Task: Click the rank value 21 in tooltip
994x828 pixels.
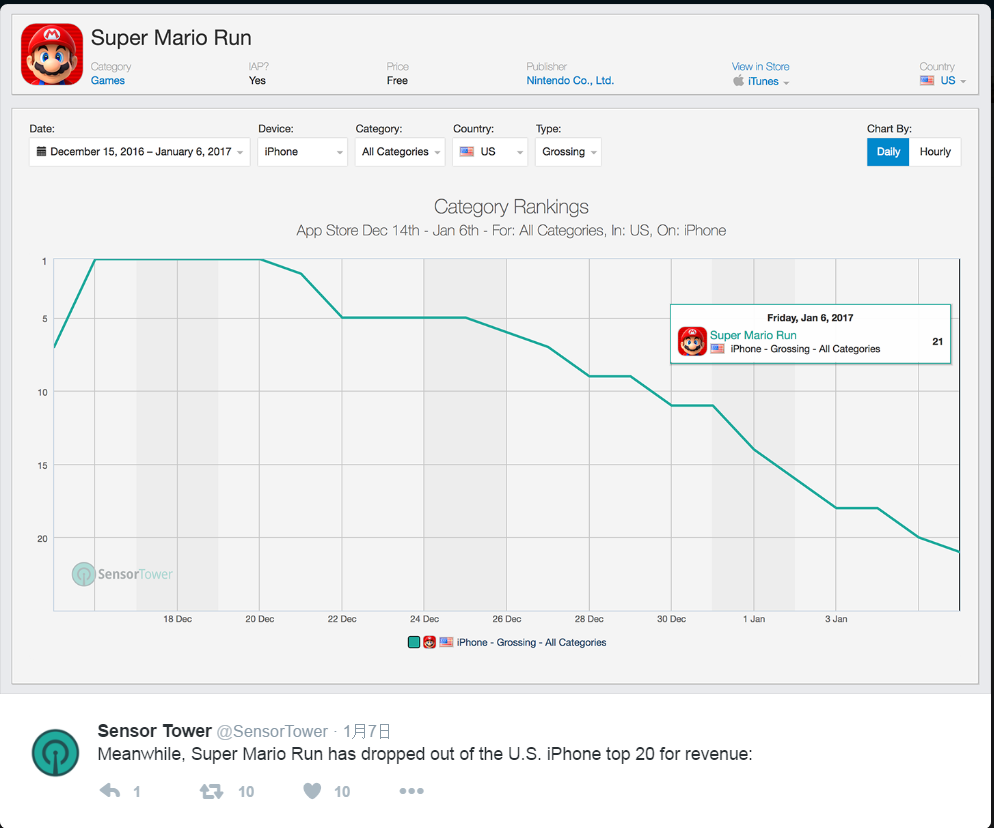Action: tap(938, 342)
